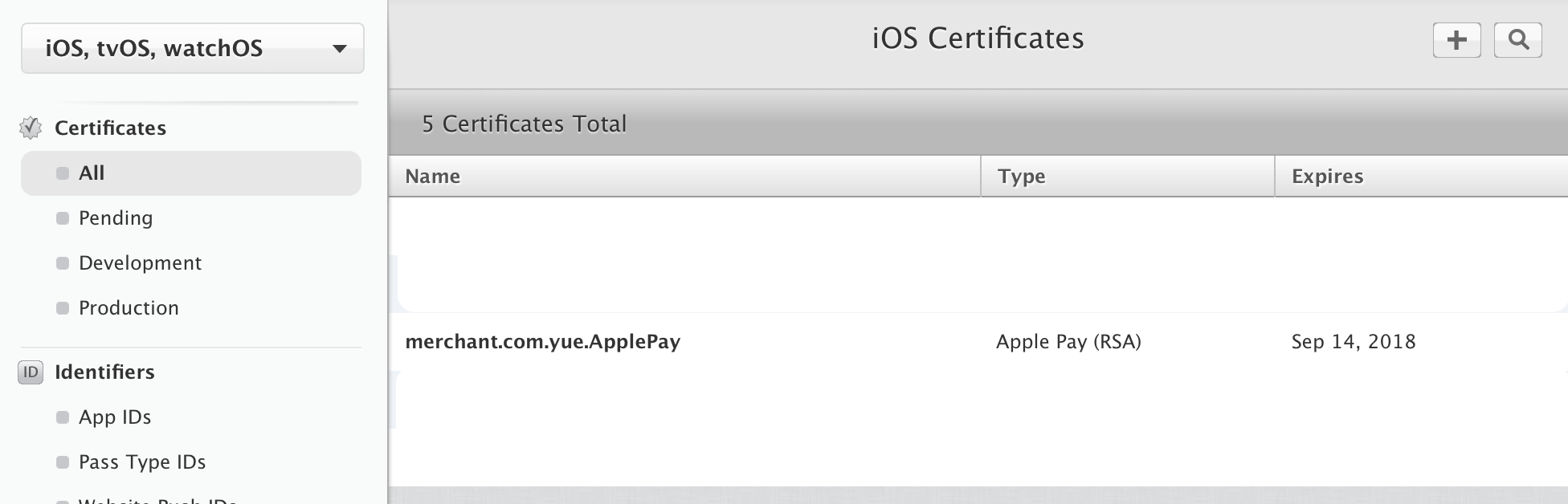
Task: Click the Sep 14, 2018 expiry date
Action: (x=1354, y=342)
